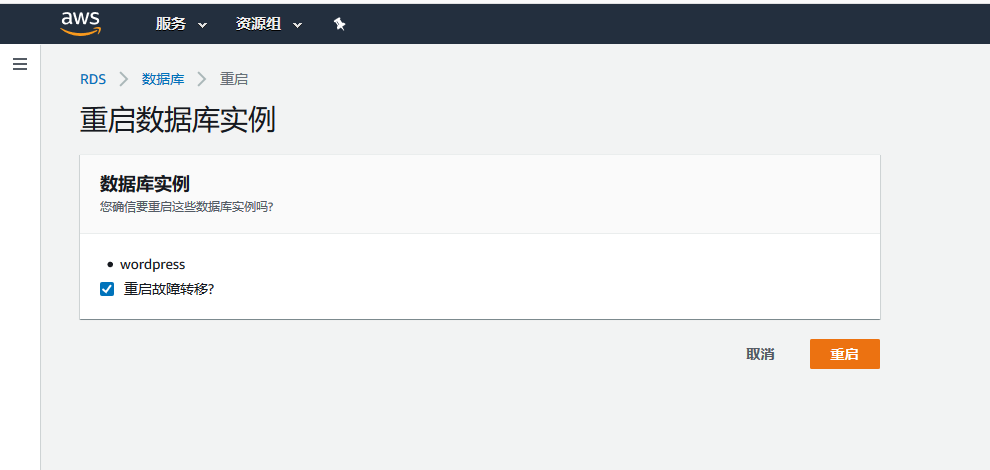
Task: Select the 重启 breadcrumb text
Action: pyautogui.click(x=234, y=79)
